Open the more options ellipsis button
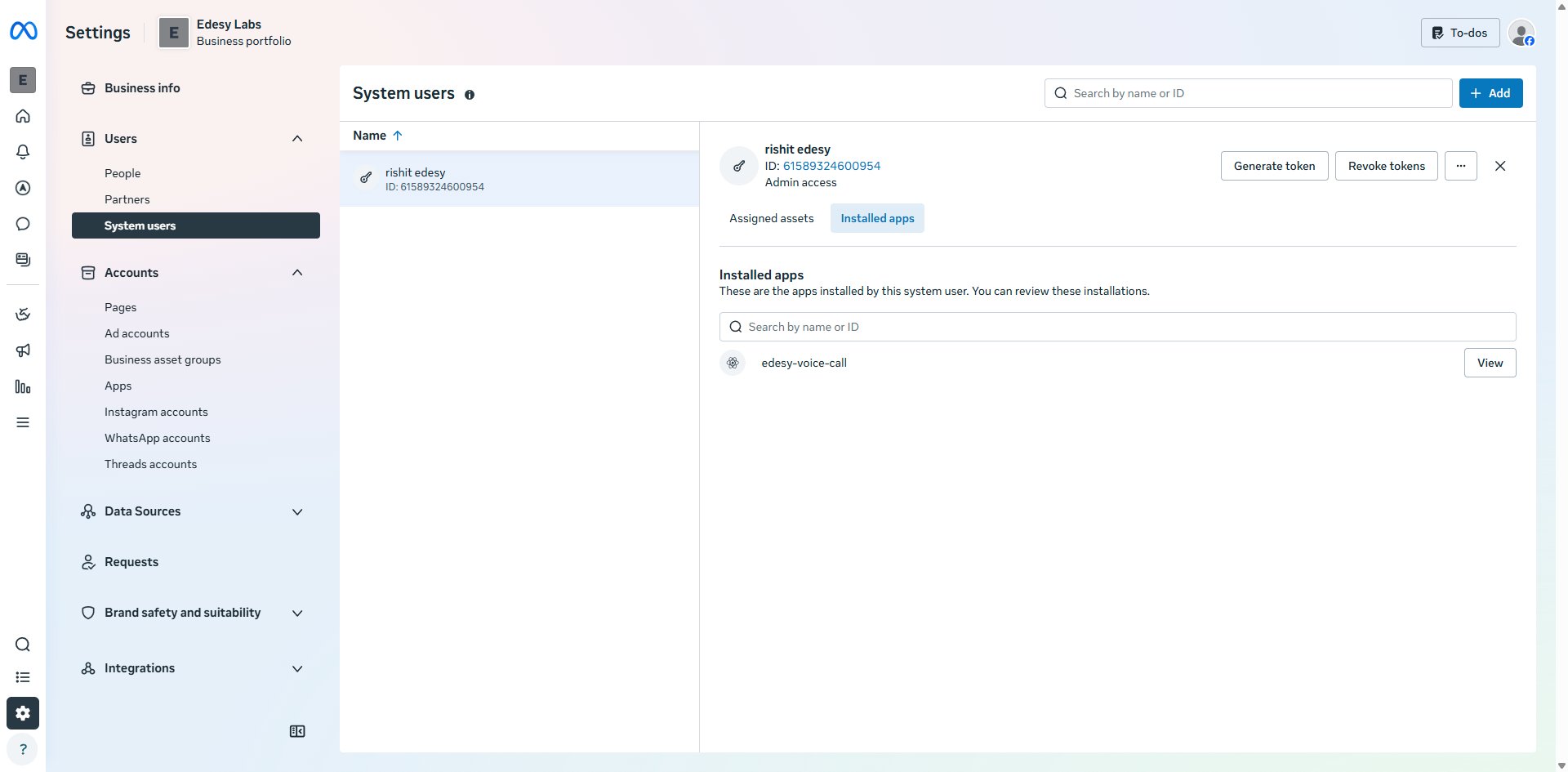The width and height of the screenshot is (1568, 772). point(1461,166)
